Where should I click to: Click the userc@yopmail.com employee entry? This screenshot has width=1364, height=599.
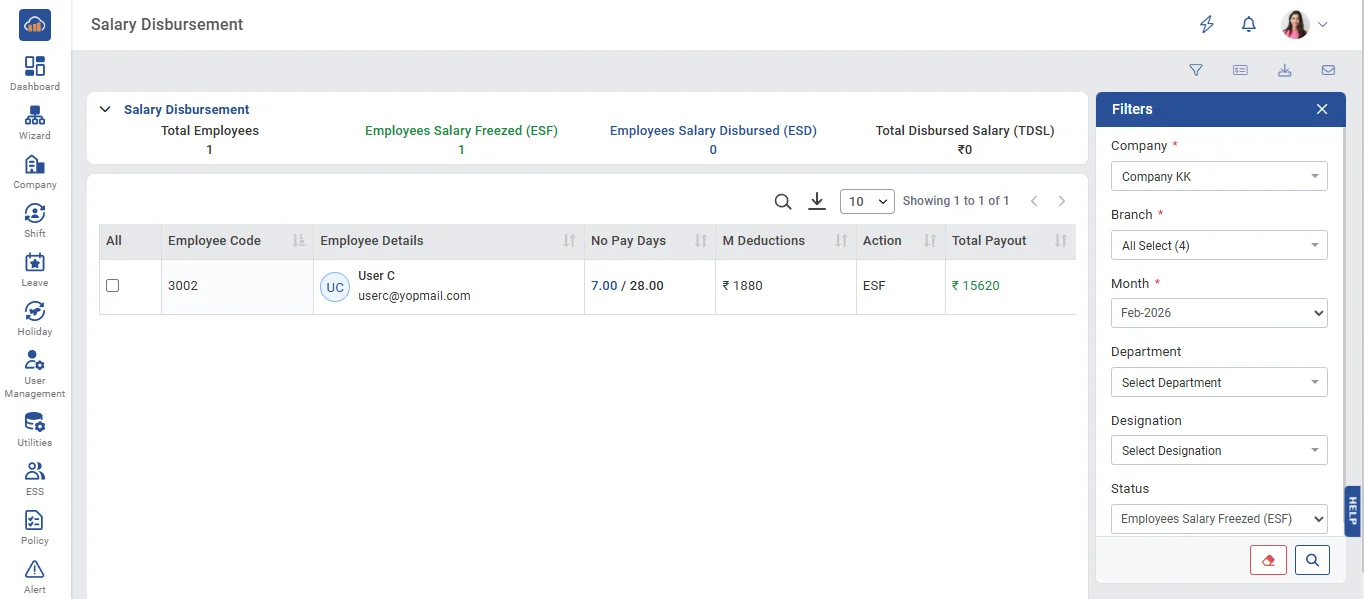414,296
